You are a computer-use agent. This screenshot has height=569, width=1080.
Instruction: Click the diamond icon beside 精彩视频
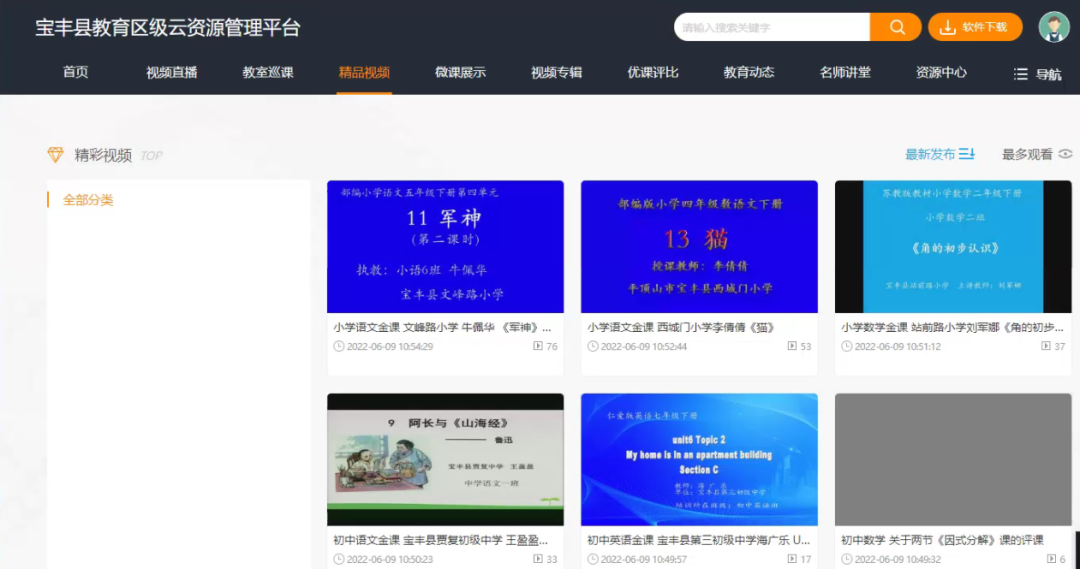(56, 155)
